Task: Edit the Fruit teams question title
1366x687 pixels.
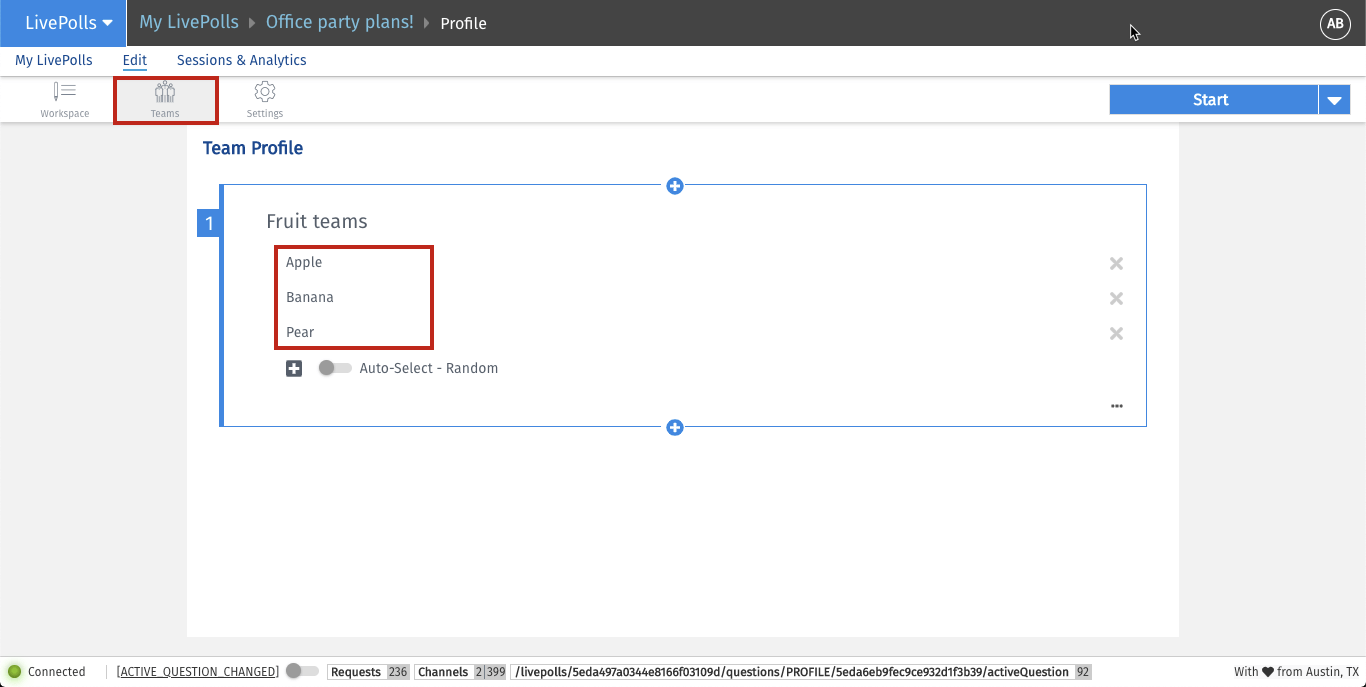Action: point(317,221)
